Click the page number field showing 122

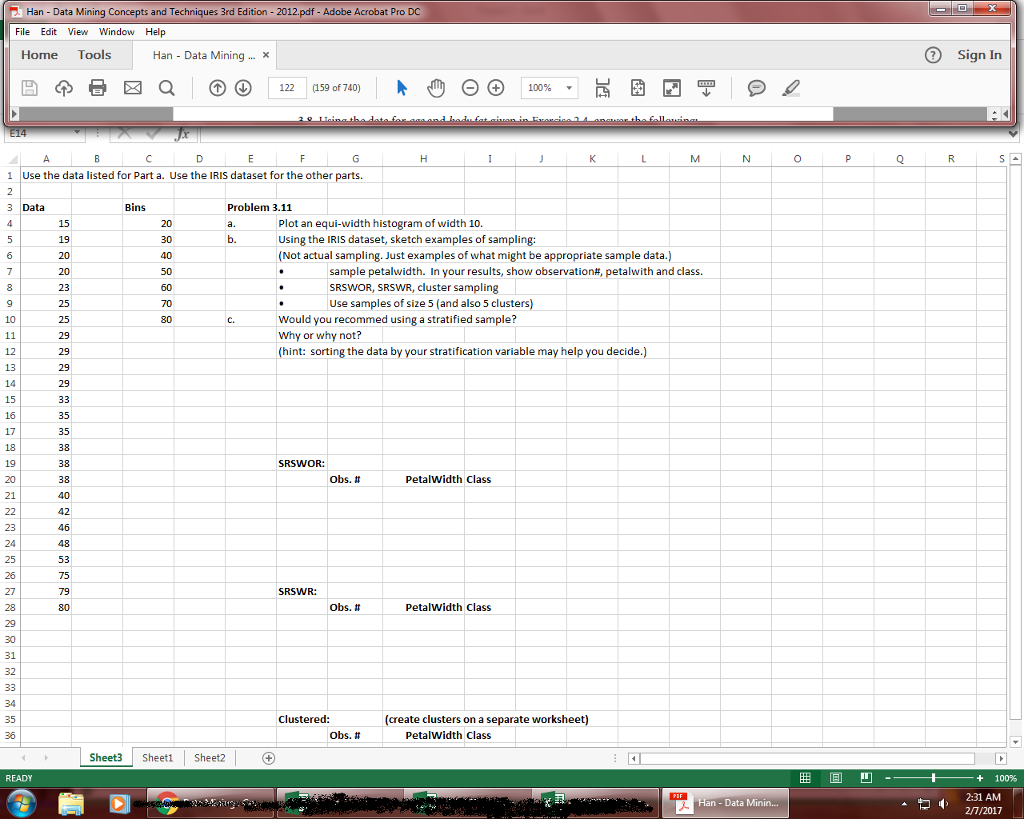[287, 88]
